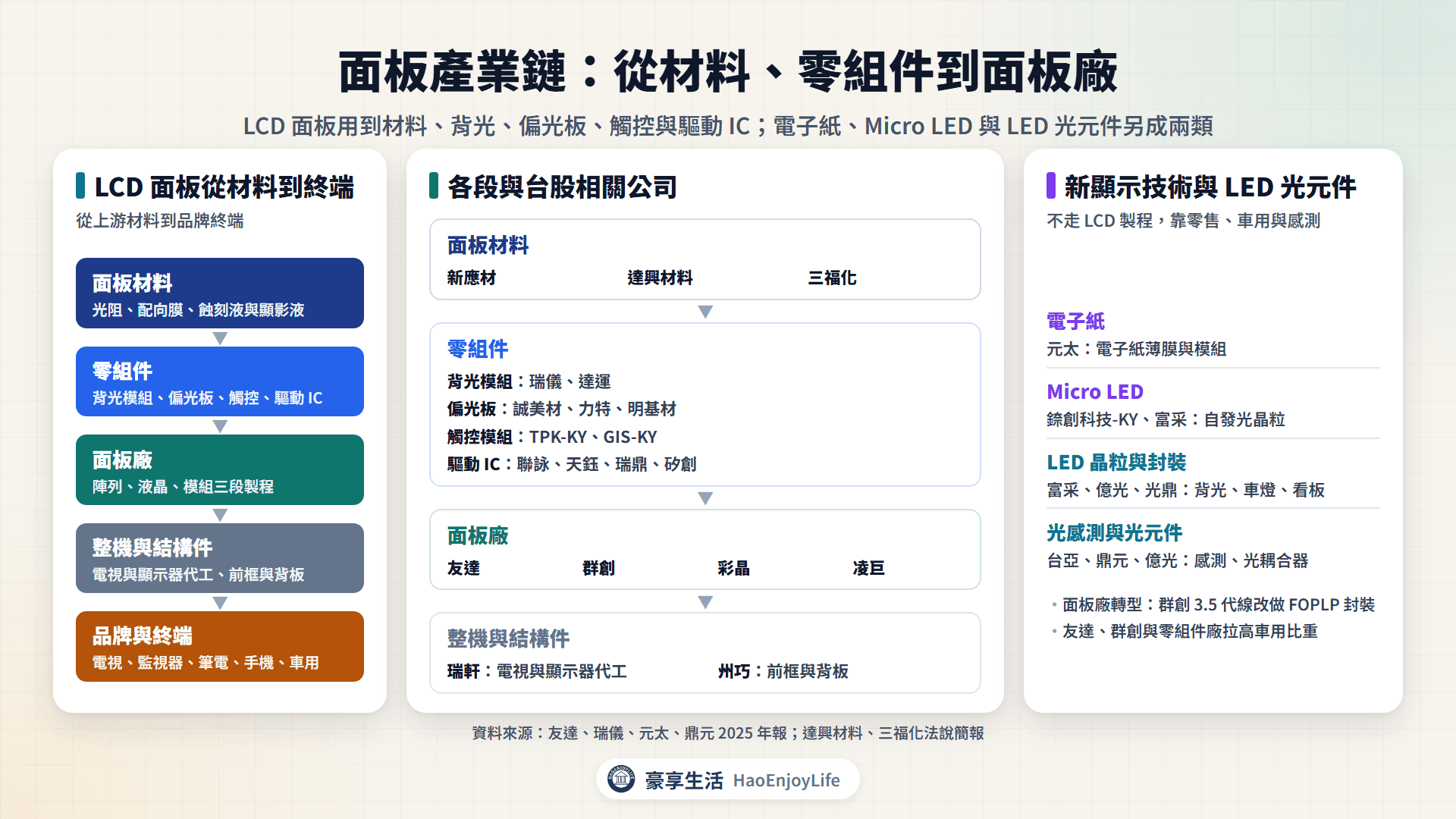The height and width of the screenshot is (819, 1456).
Task: Click panel maker 友達
Action: 463,568
